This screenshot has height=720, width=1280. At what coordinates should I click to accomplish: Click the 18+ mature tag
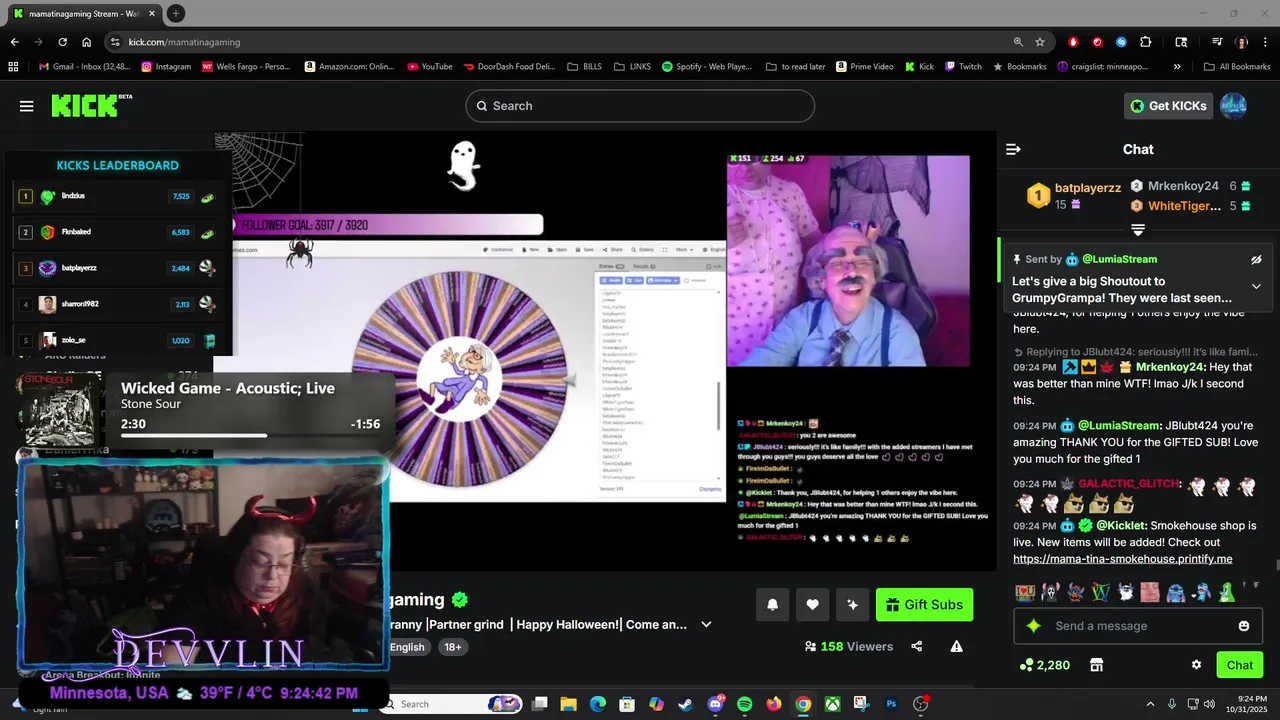pos(453,647)
